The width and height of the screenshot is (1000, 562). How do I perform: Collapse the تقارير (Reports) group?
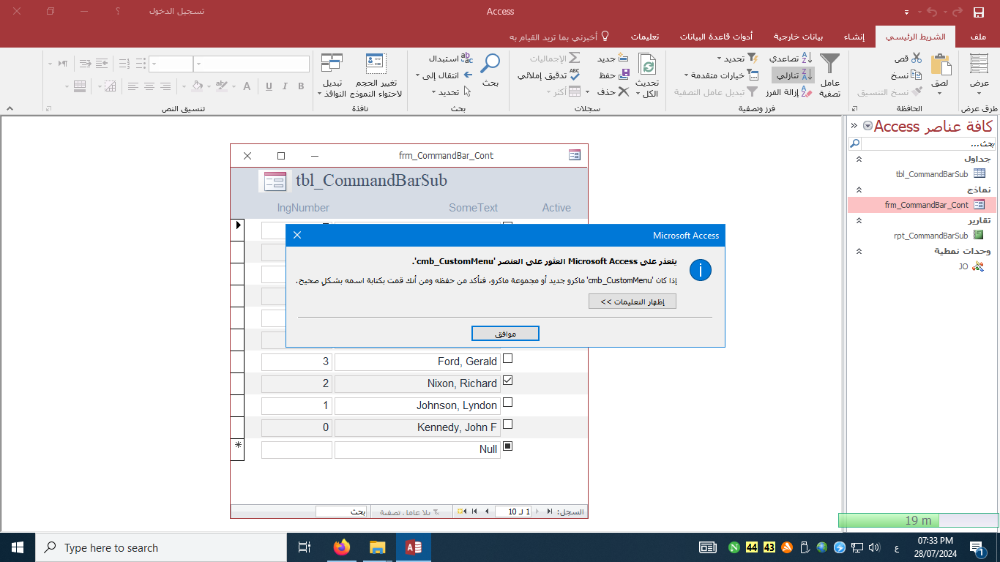pos(858,220)
